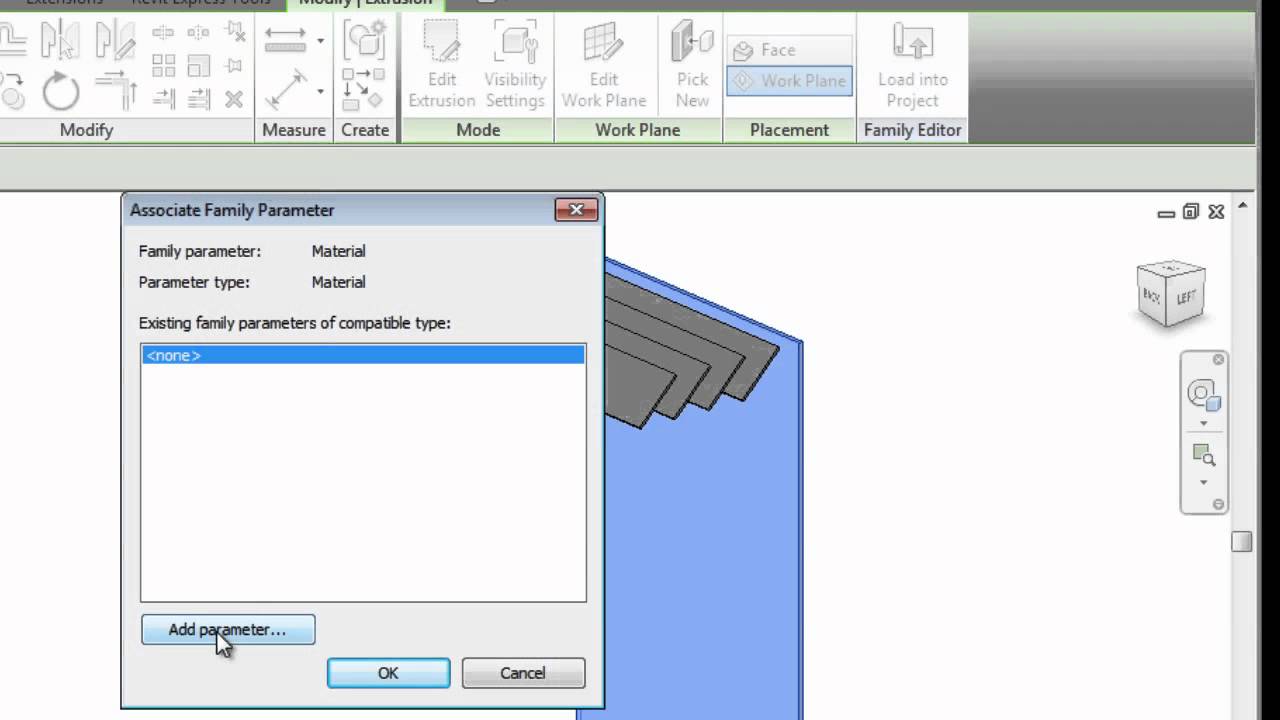Click the Modify panel title
Image resolution: width=1280 pixels, height=720 pixels.
pos(86,130)
